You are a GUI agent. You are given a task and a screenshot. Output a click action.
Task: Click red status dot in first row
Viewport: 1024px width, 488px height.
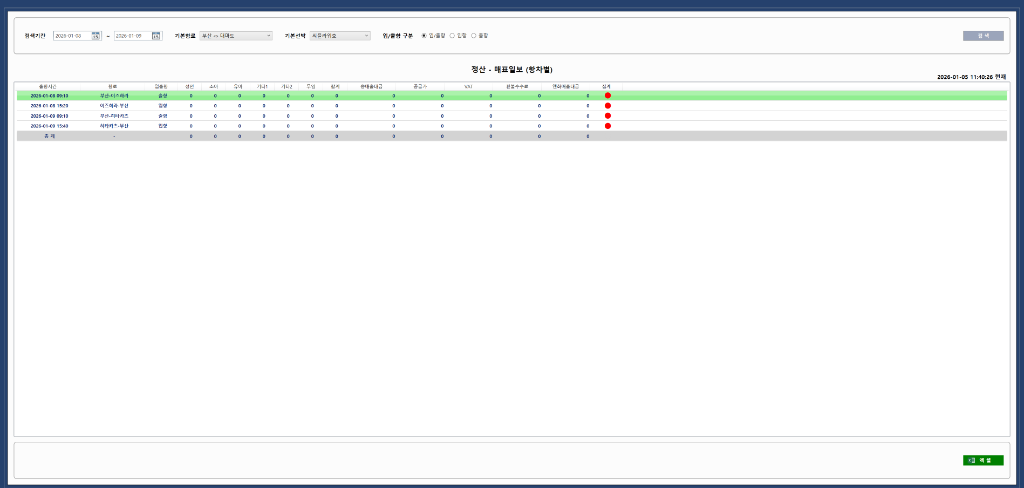[x=607, y=95]
